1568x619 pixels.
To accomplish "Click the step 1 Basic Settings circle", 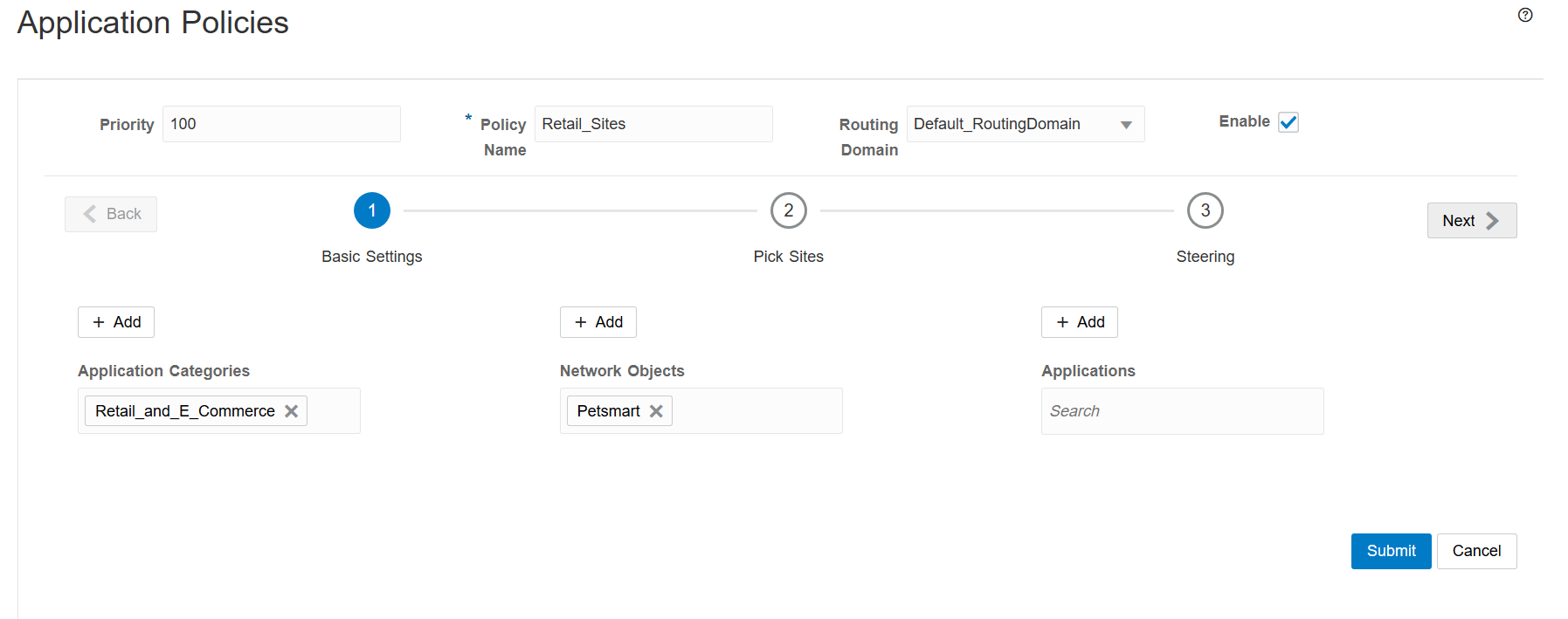I will pos(372,210).
